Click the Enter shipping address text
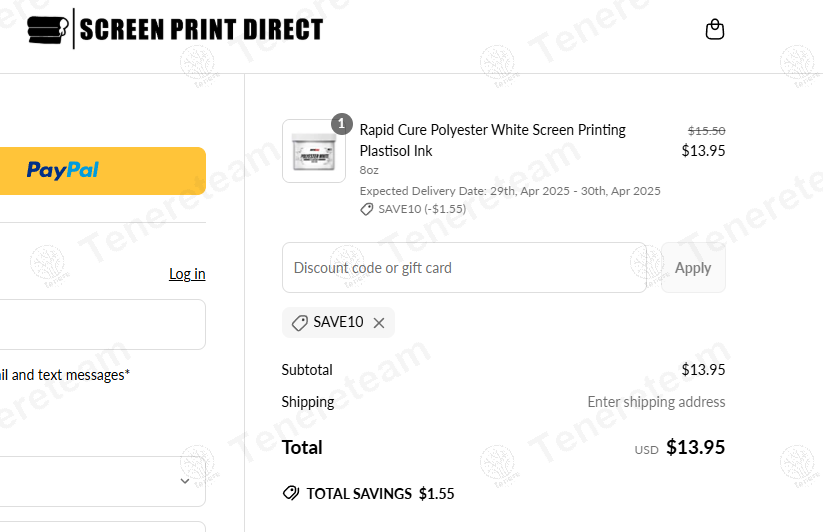Viewport: 823px width, 532px height. tap(656, 402)
